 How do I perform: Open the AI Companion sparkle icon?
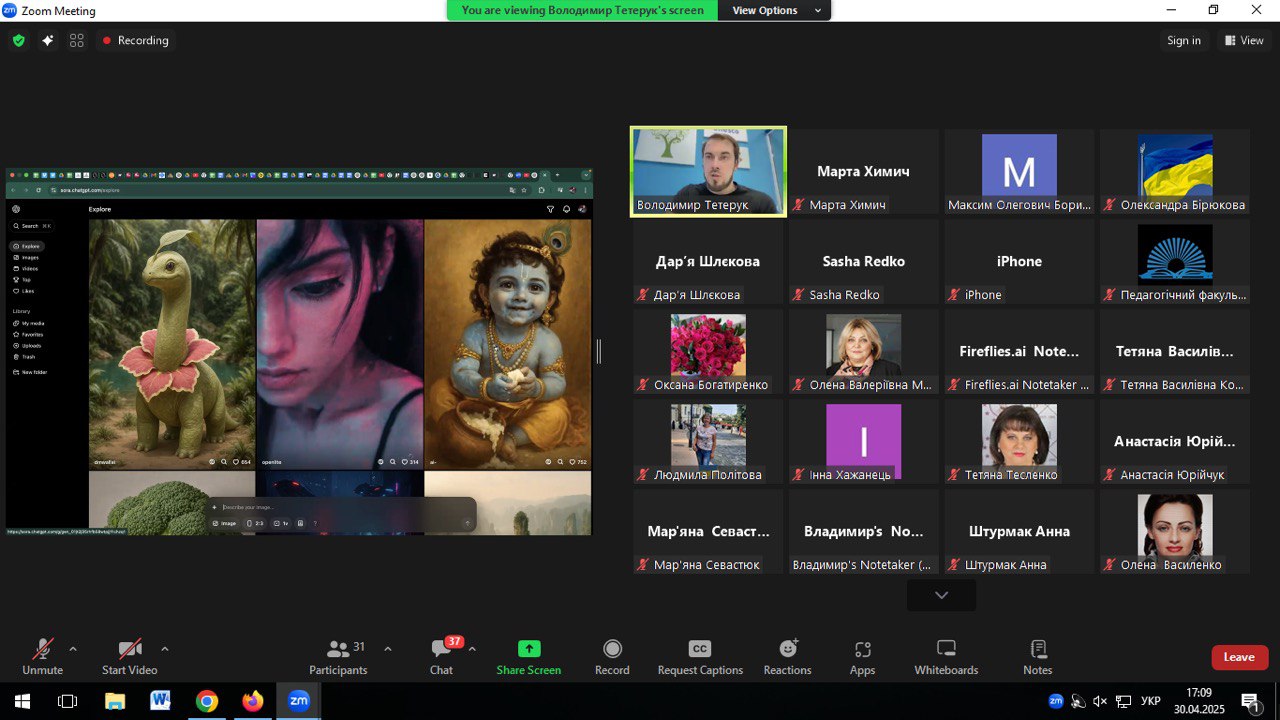47,41
